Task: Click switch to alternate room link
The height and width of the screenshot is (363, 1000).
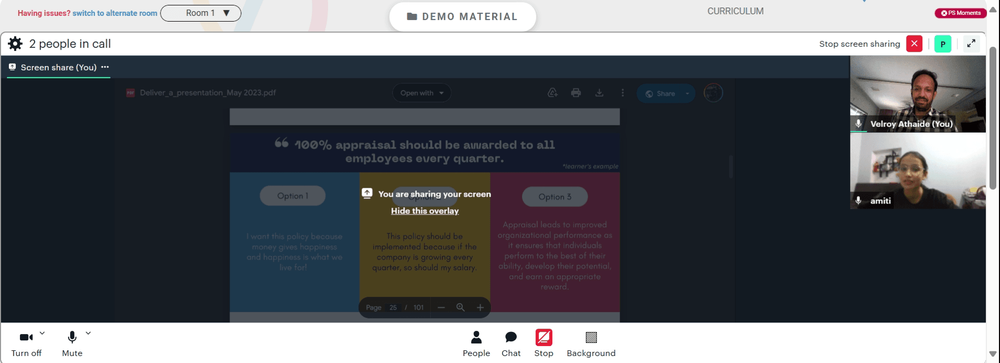Action: coord(115,13)
